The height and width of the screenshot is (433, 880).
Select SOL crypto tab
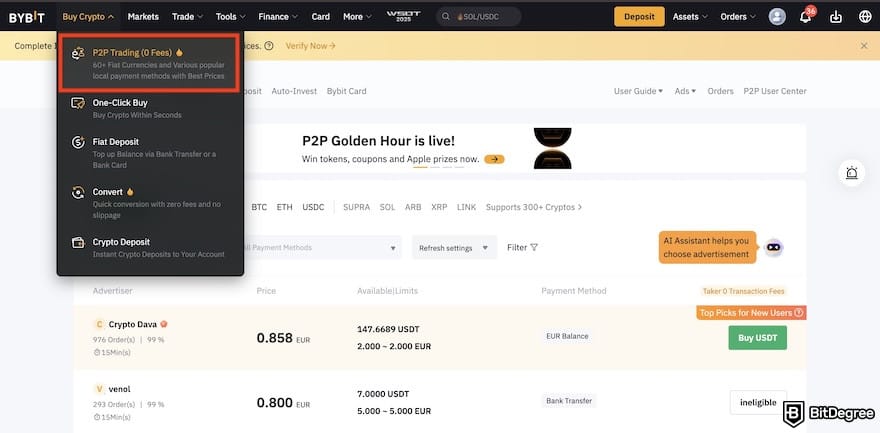coord(387,207)
